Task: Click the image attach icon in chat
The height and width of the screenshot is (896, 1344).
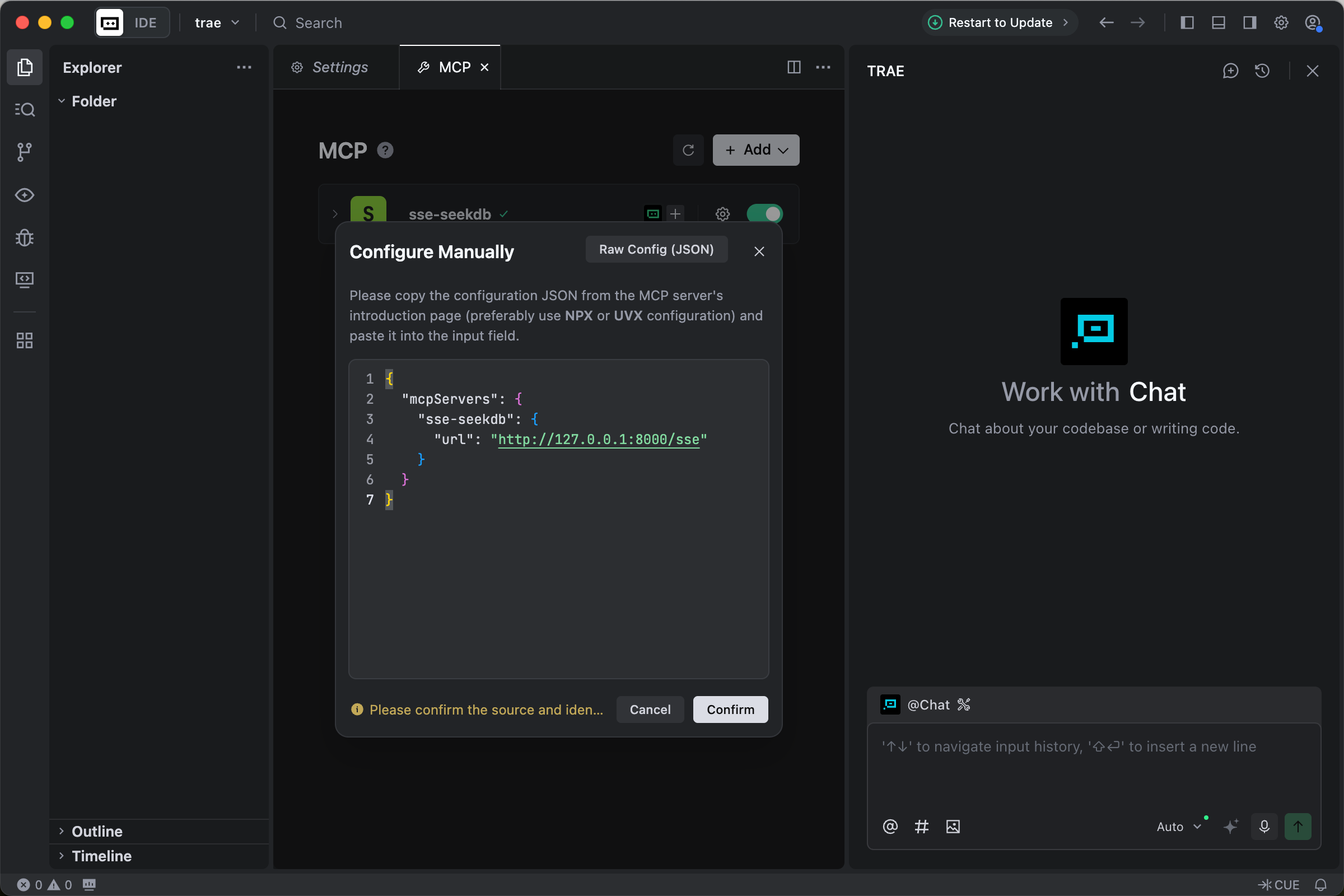Action: coord(953,827)
